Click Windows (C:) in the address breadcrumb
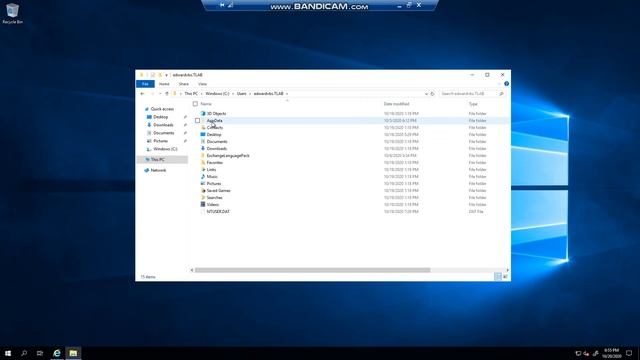Screen dimensions: 640x360 (x=217, y=94)
